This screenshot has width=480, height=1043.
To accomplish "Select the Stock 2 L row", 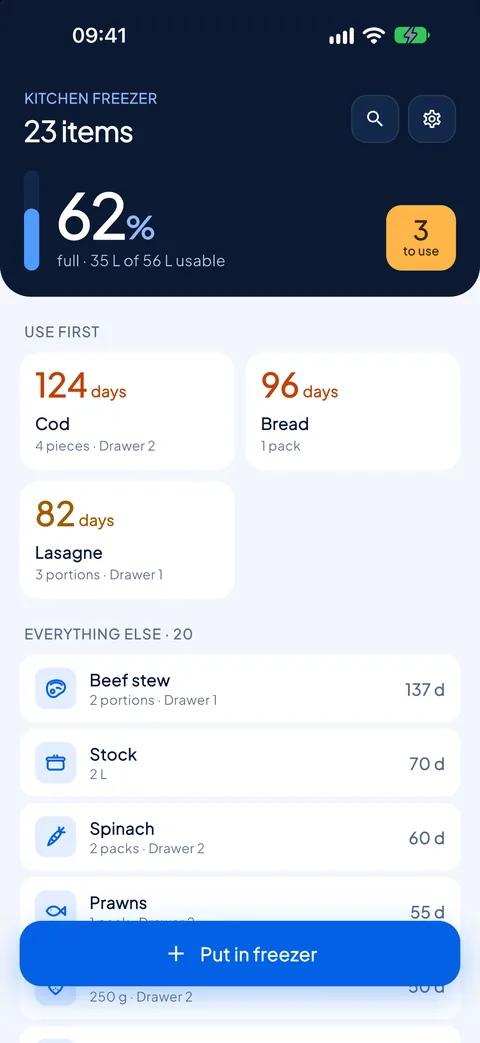I will (240, 762).
